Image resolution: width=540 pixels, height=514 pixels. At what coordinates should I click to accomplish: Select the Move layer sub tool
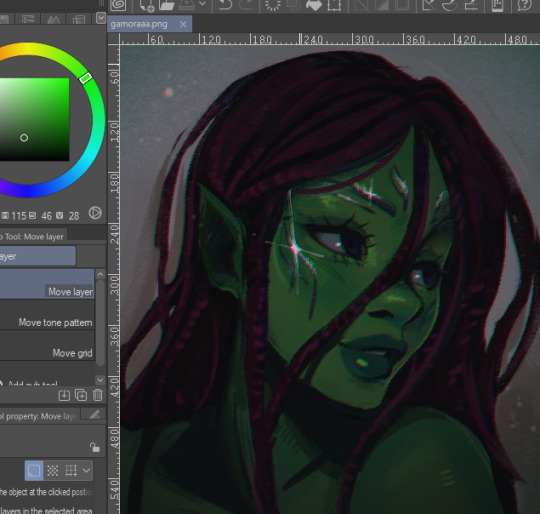[47, 284]
